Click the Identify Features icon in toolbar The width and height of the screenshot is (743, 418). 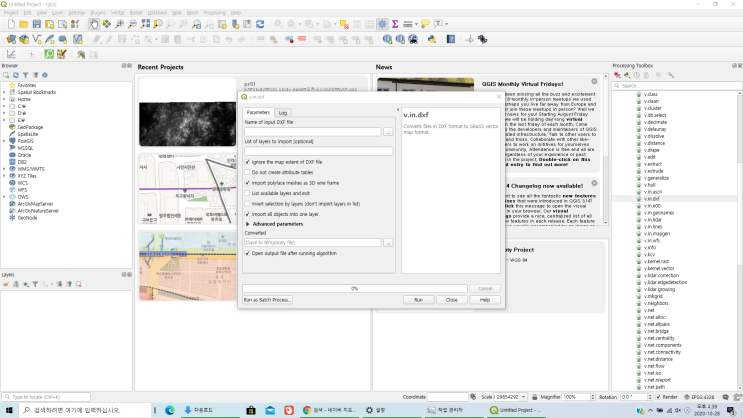coord(279,24)
